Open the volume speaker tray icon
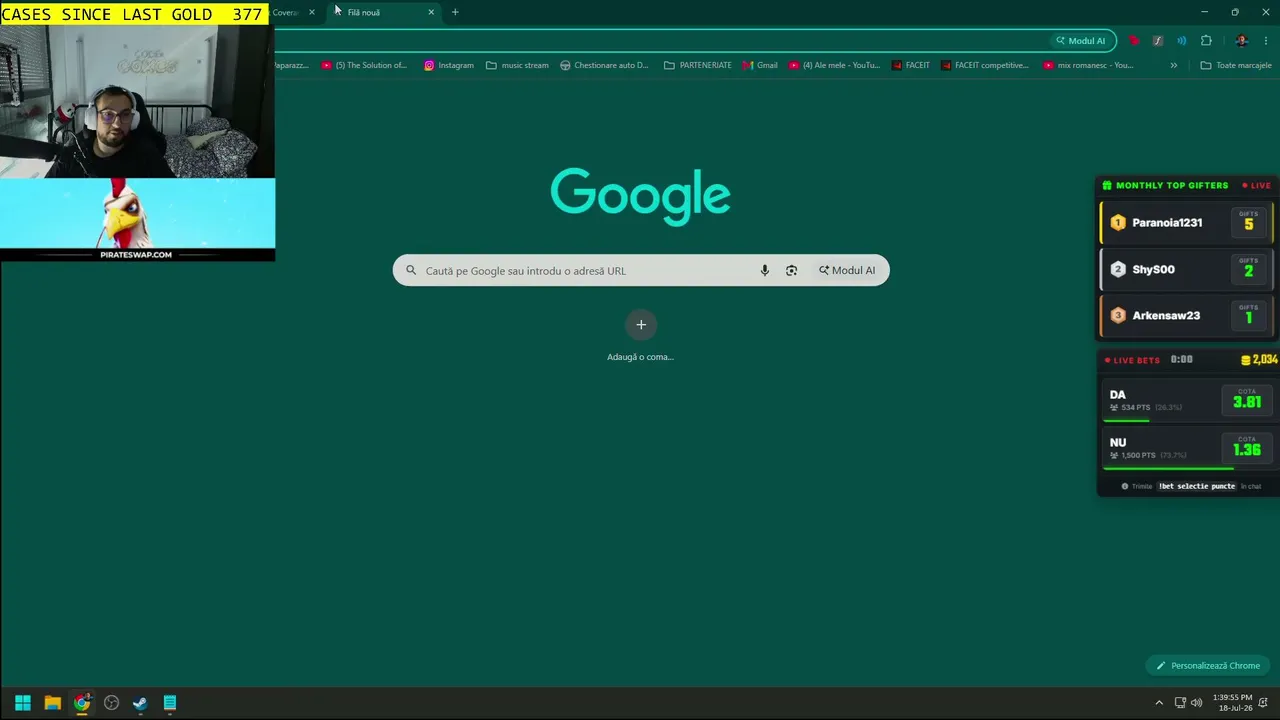The width and height of the screenshot is (1280, 720). coord(1197,703)
